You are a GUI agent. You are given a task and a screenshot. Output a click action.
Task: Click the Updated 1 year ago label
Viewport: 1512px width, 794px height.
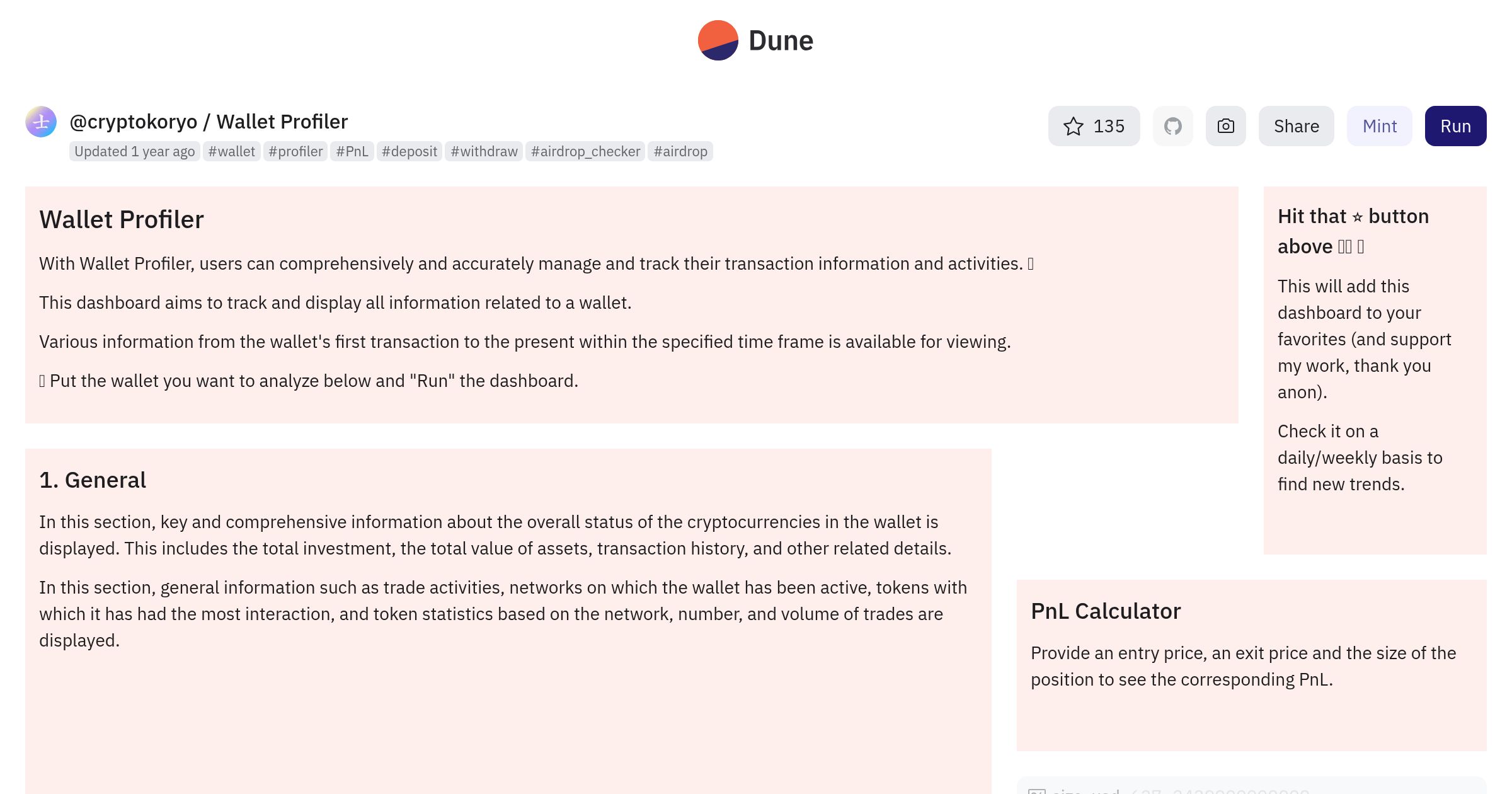click(x=135, y=151)
